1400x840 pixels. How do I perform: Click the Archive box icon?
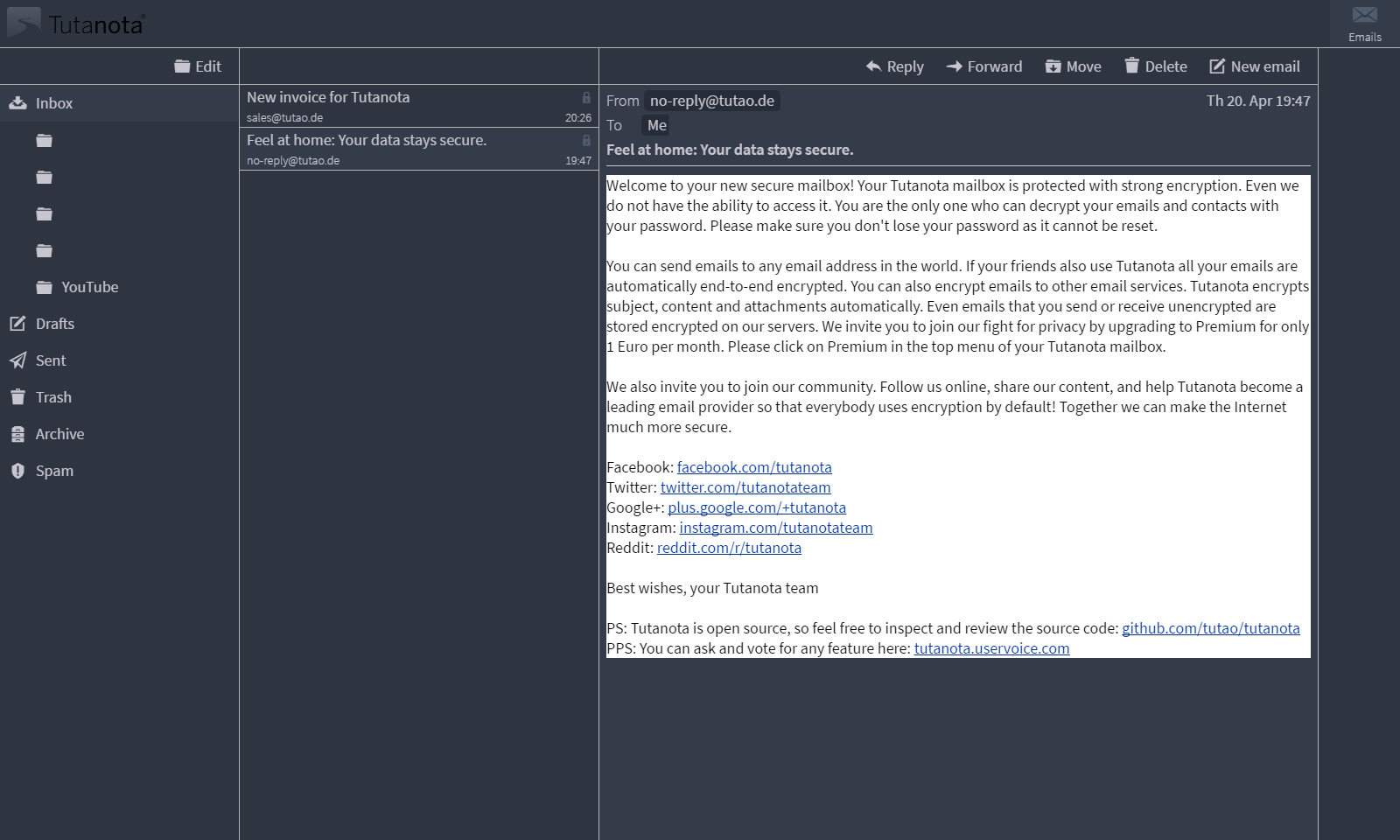click(17, 434)
